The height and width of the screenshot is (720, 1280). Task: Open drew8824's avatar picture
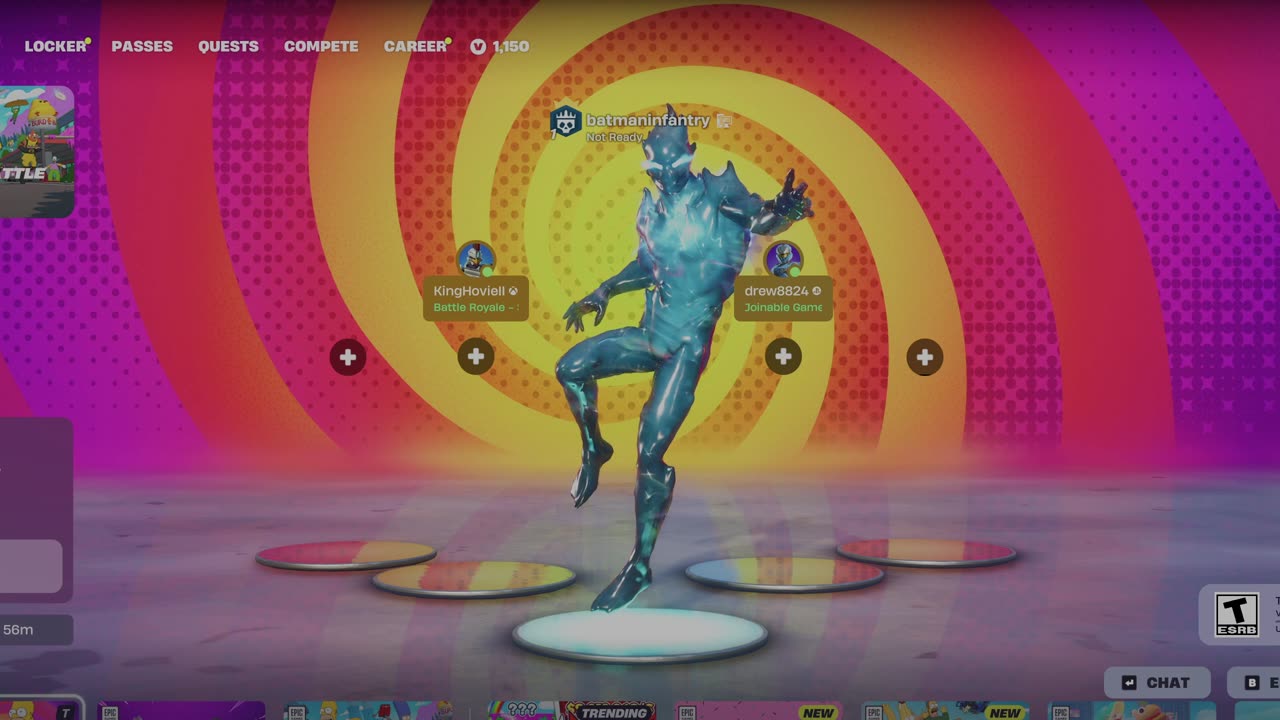point(783,259)
